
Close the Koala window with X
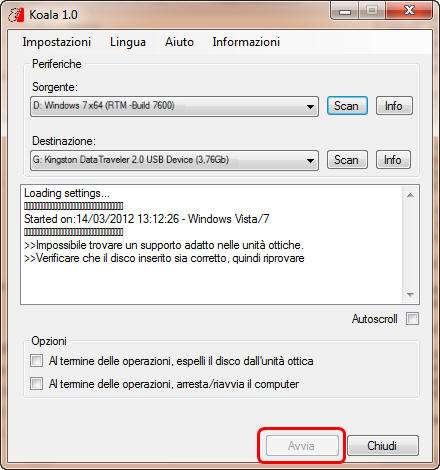coord(409,11)
